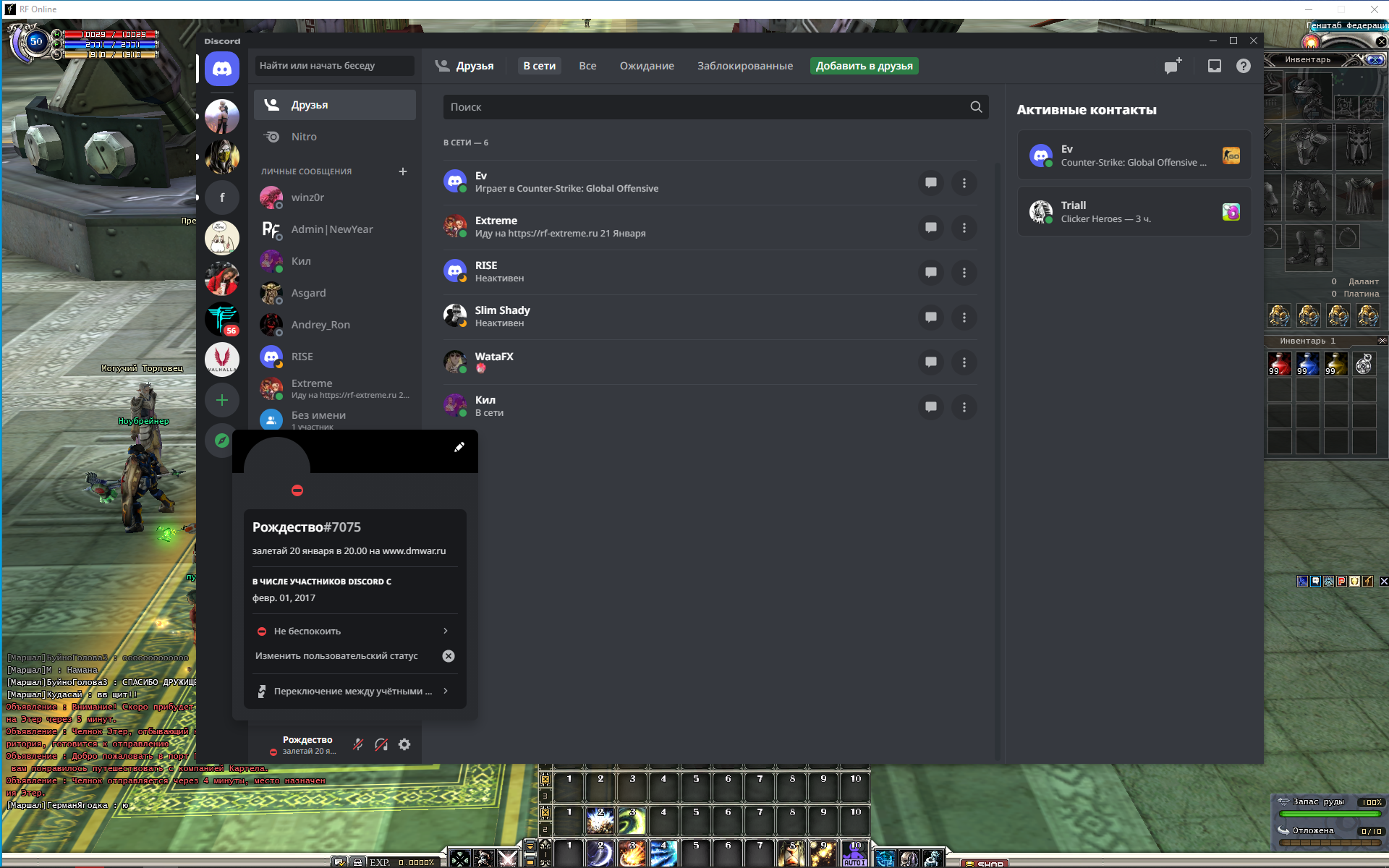The width and height of the screenshot is (1389, 868).
Task: Clear the custom status with X
Action: pyautogui.click(x=449, y=656)
